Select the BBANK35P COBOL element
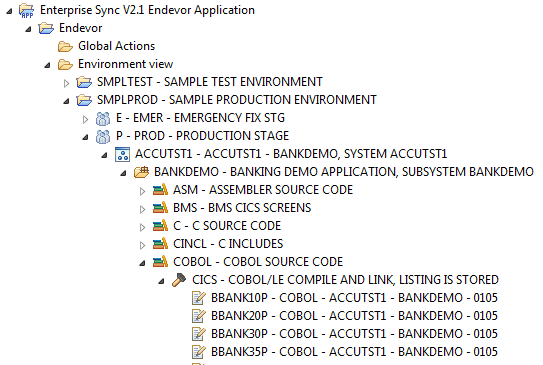The height and width of the screenshot is (365, 543). [x=354, y=352]
